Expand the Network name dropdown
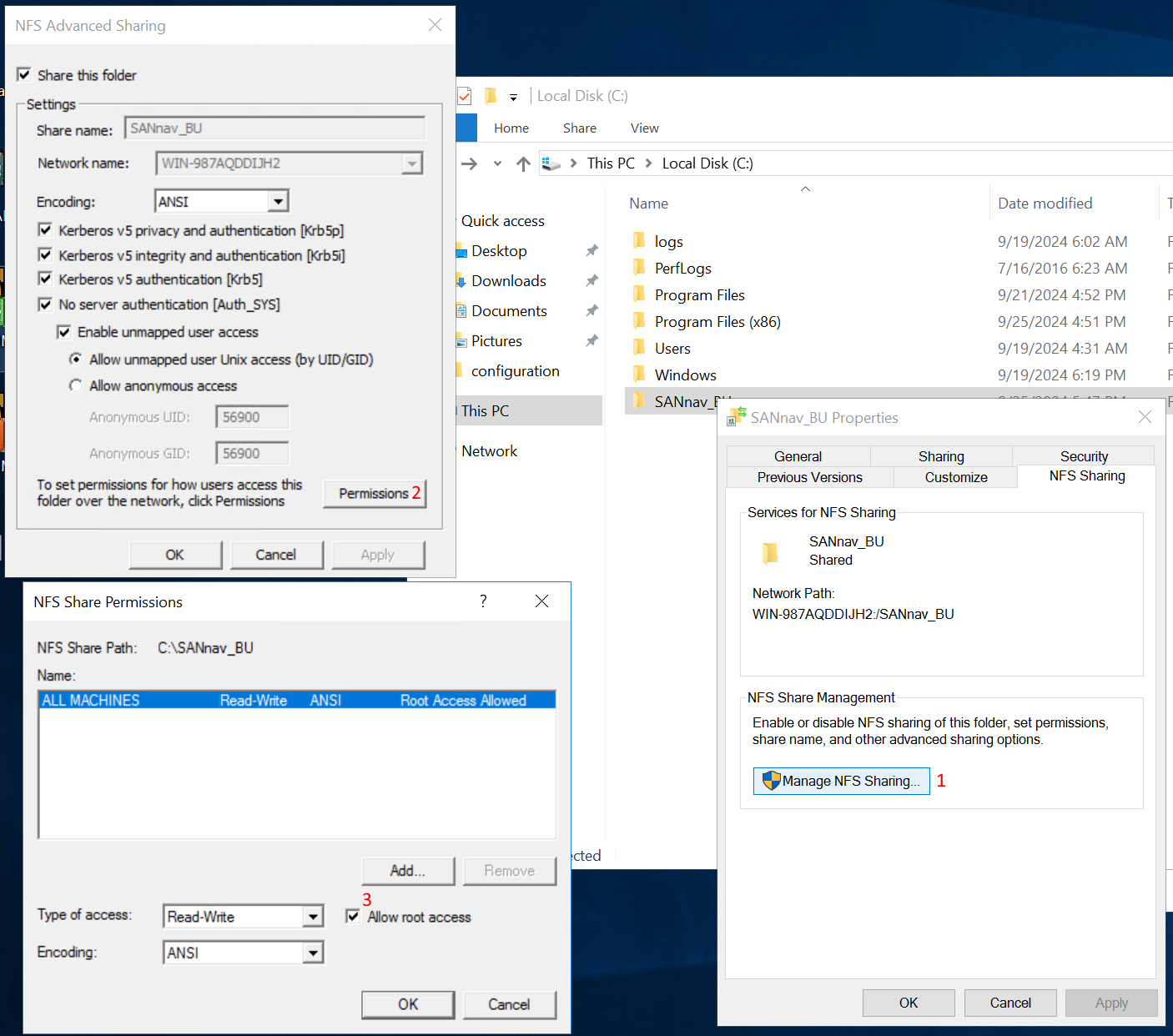Screen dimensions: 1173x1036 coord(412,163)
